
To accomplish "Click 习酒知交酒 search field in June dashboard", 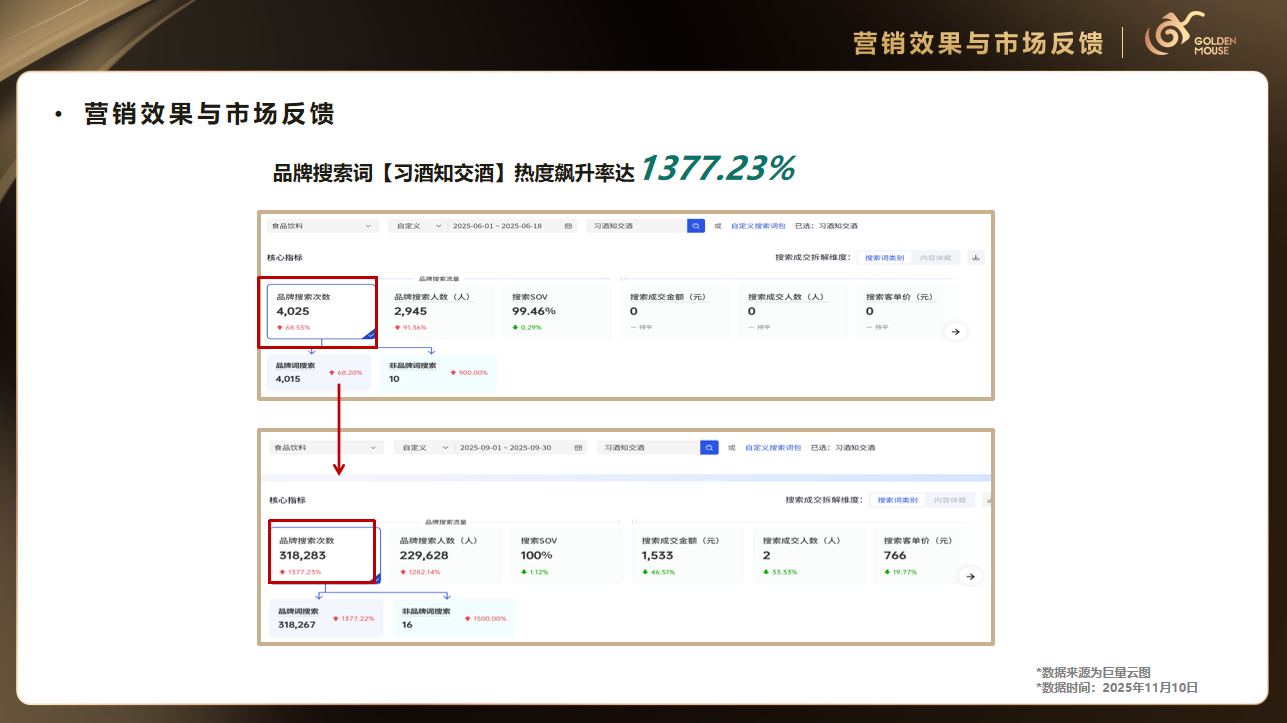I will [x=637, y=226].
